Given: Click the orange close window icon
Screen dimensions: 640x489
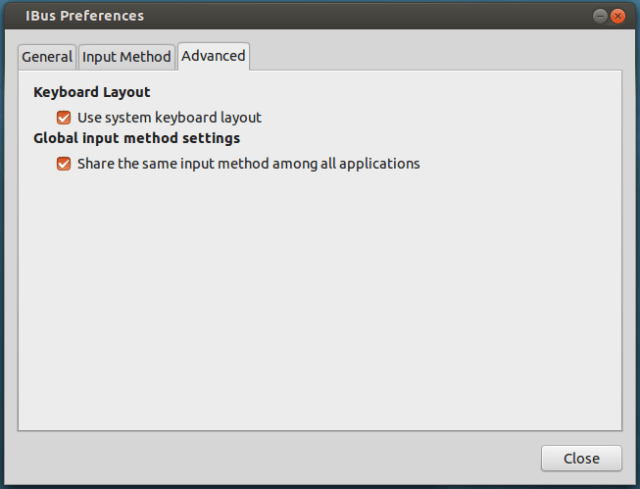Looking at the screenshot, I should 620,16.
